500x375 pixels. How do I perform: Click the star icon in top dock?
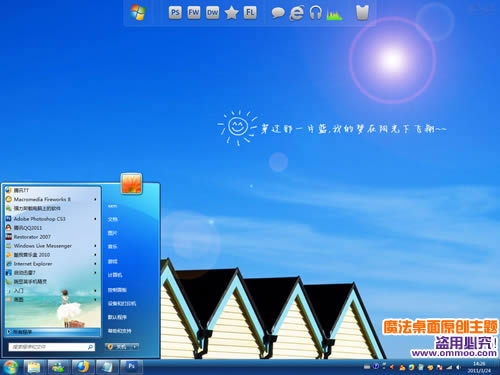[x=231, y=13]
